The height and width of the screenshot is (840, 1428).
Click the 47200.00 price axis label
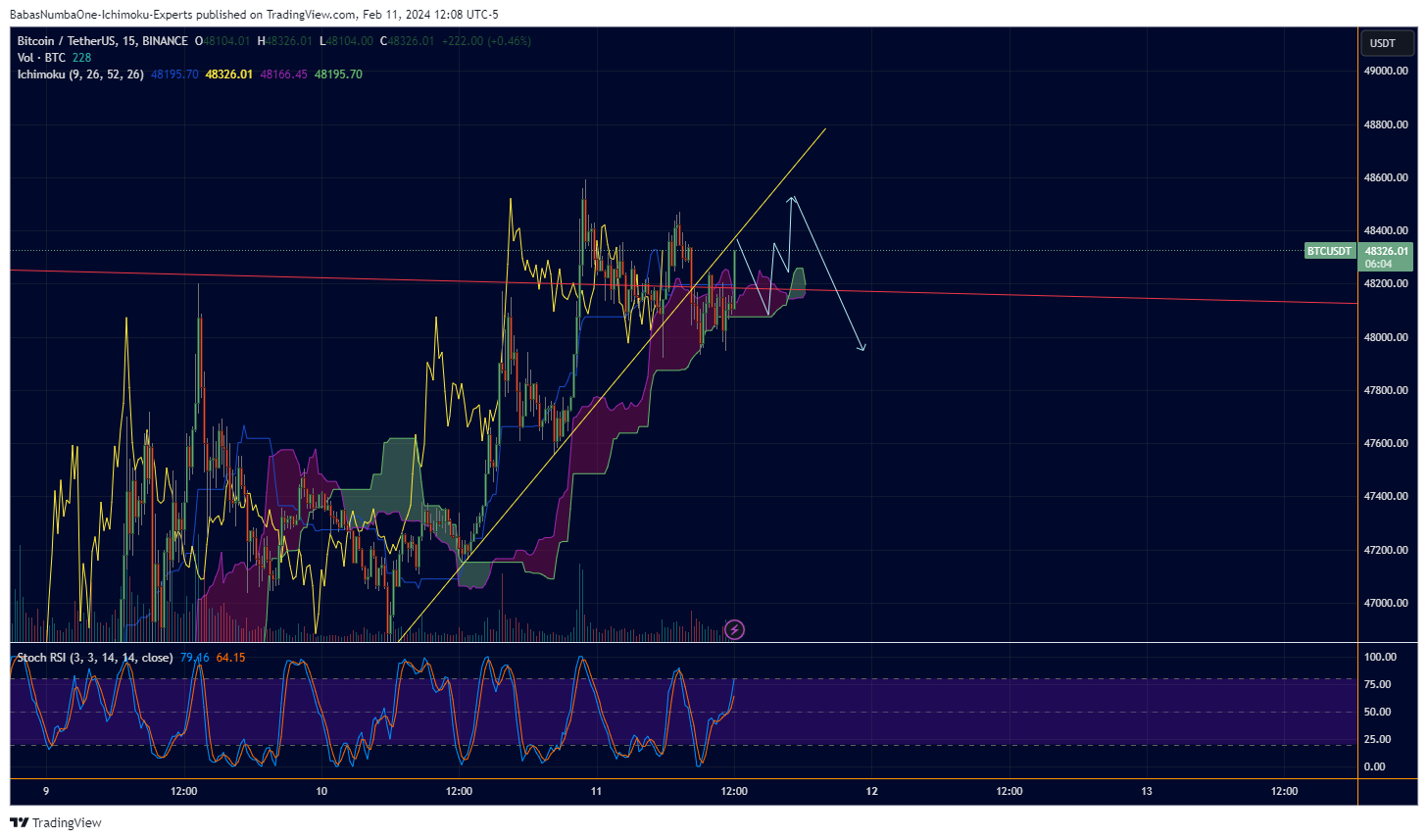coord(1386,550)
